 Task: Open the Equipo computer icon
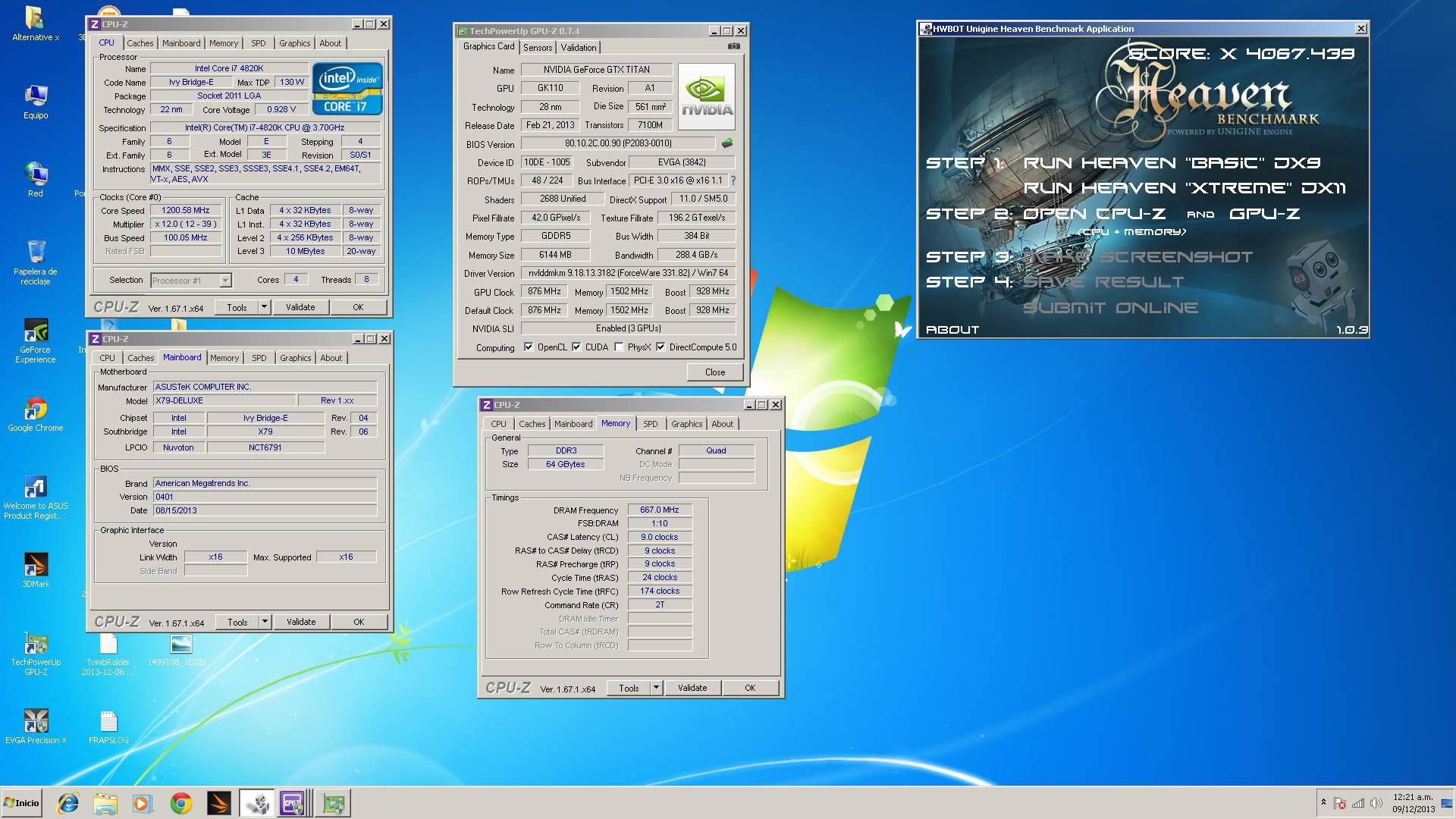(x=35, y=102)
